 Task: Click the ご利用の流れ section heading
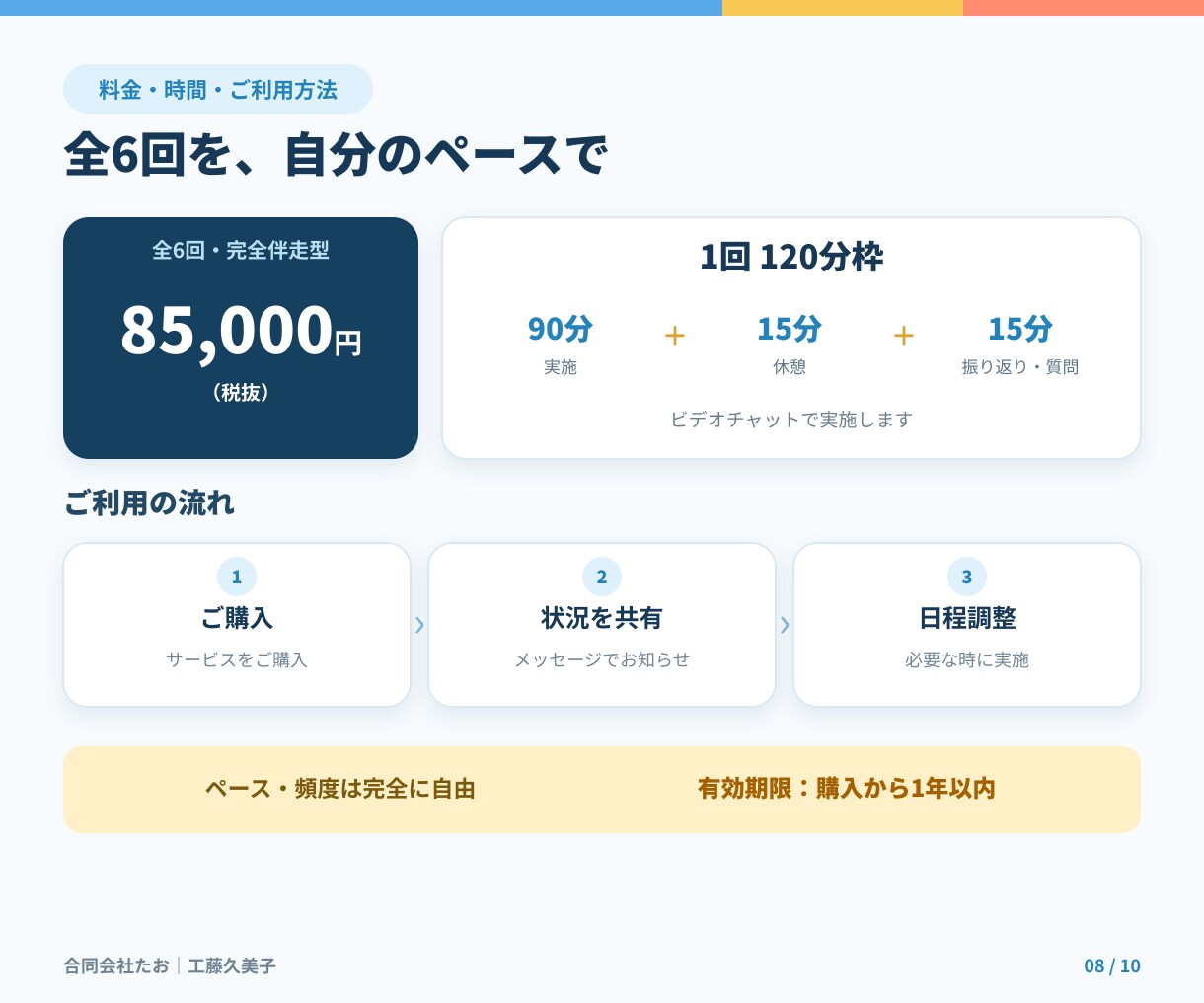point(149,503)
